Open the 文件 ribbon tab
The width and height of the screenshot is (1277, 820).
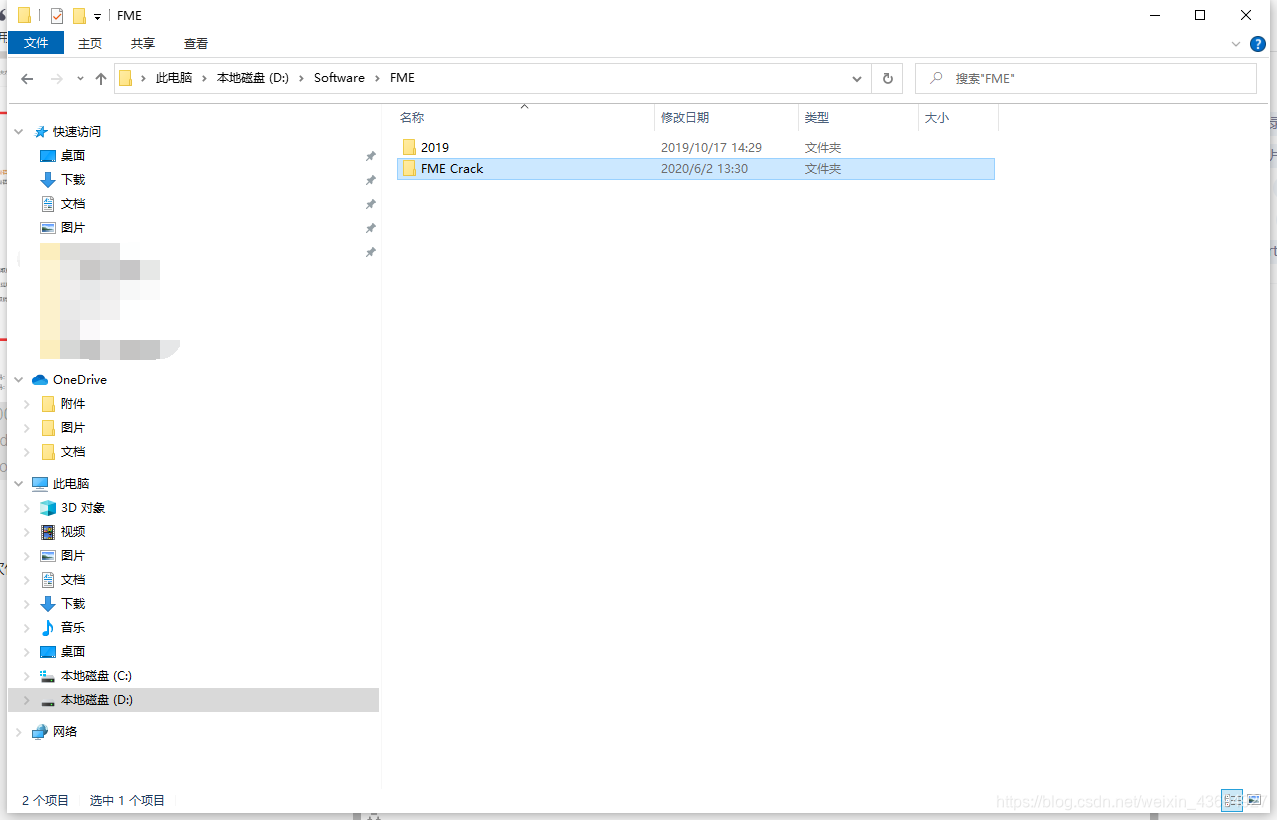point(36,43)
